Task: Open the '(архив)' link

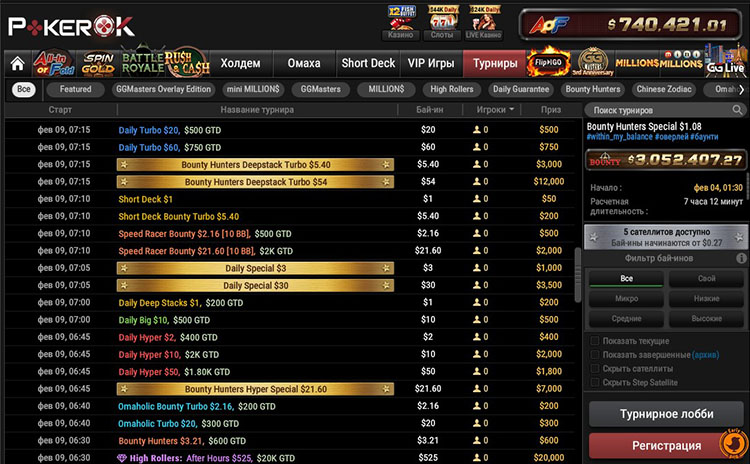Action: click(706, 355)
